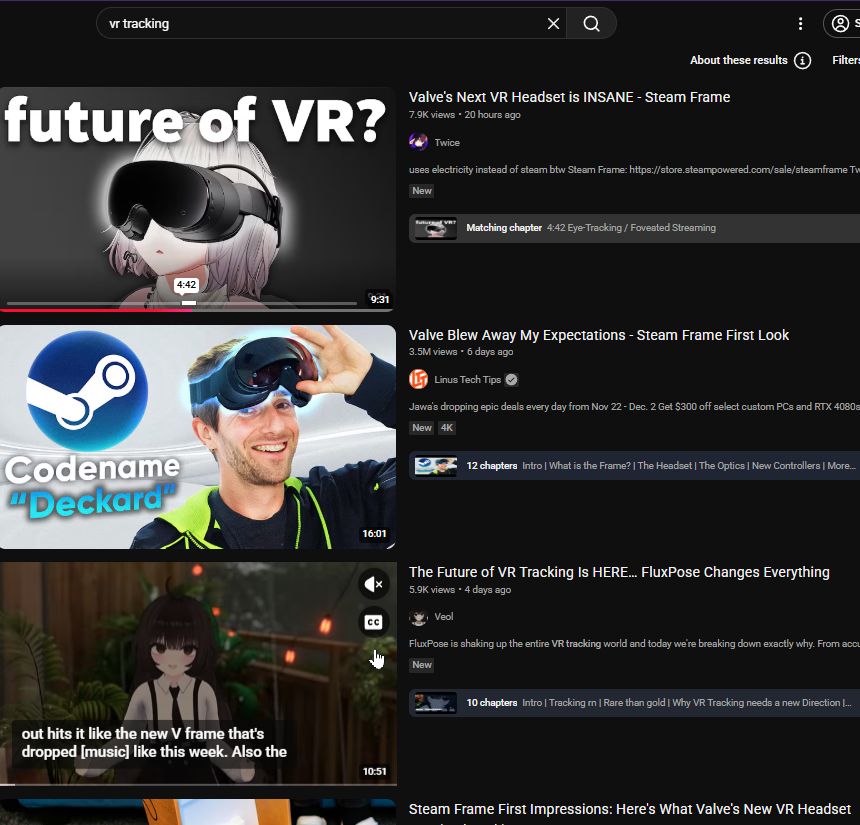Open the Veol channel avatar
Image resolution: width=860 pixels, height=825 pixels.
click(x=418, y=617)
